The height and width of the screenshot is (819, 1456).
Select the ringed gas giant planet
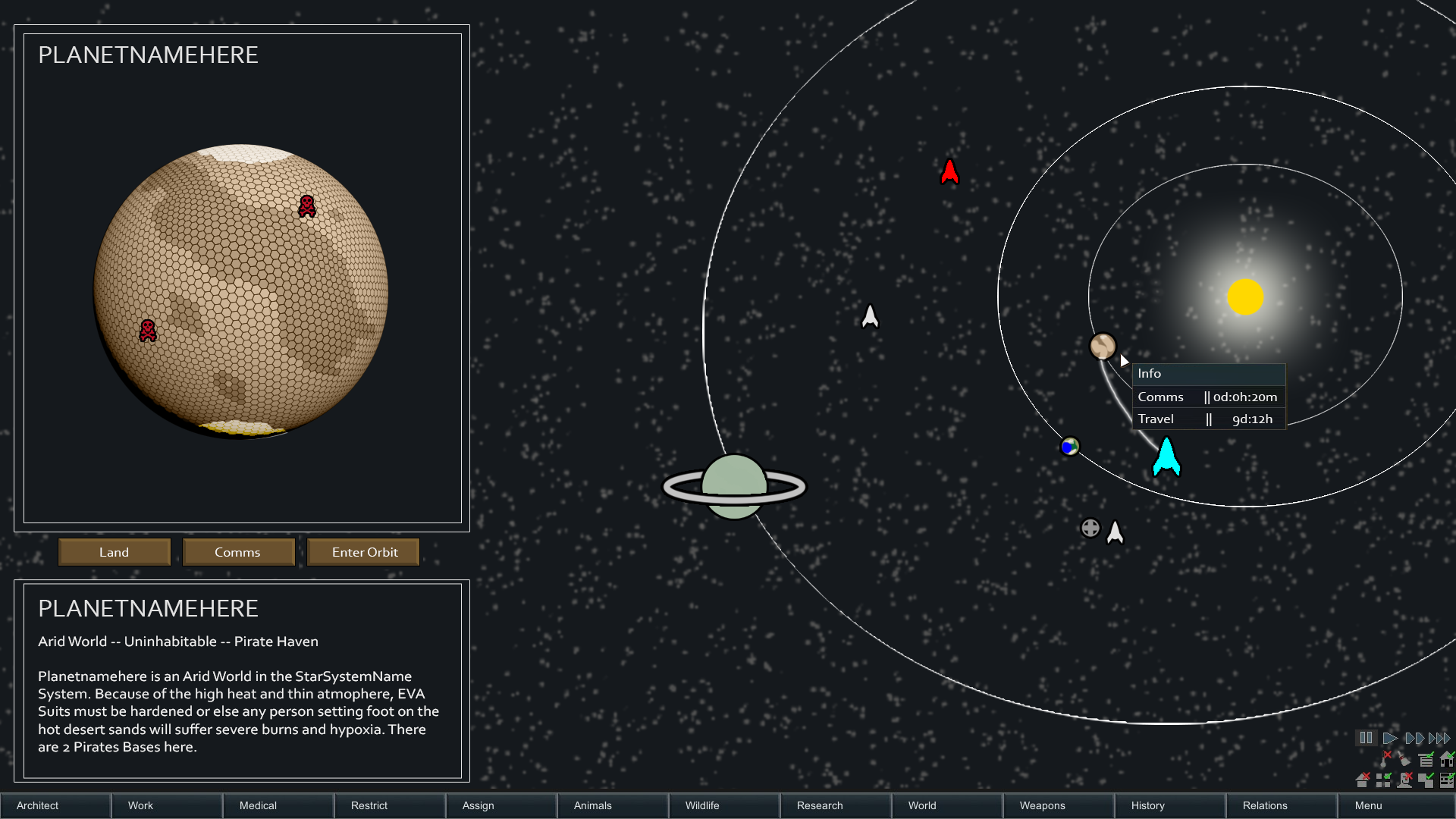coord(734,487)
